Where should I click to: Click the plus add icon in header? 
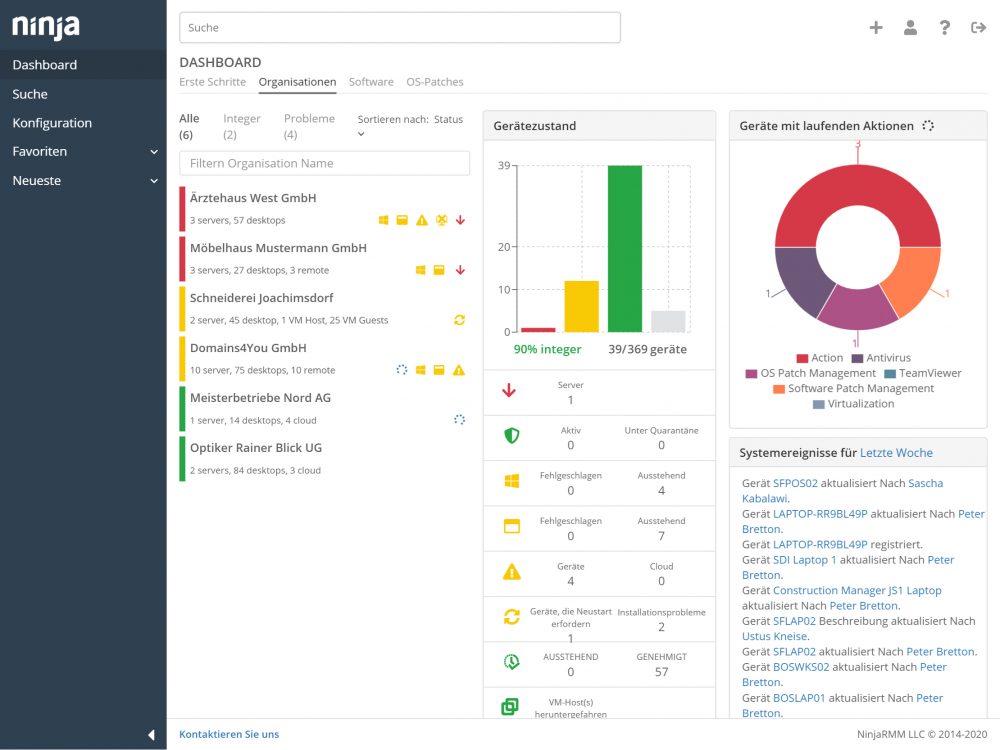(x=876, y=27)
